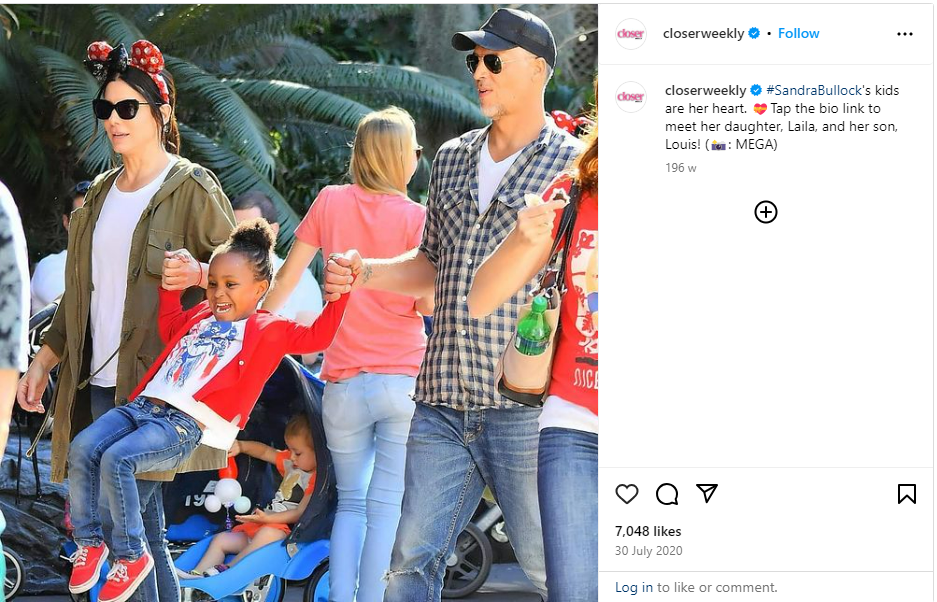Image resolution: width=937 pixels, height=602 pixels.
Task: Click the camera emoji in caption
Action: [x=718, y=145]
